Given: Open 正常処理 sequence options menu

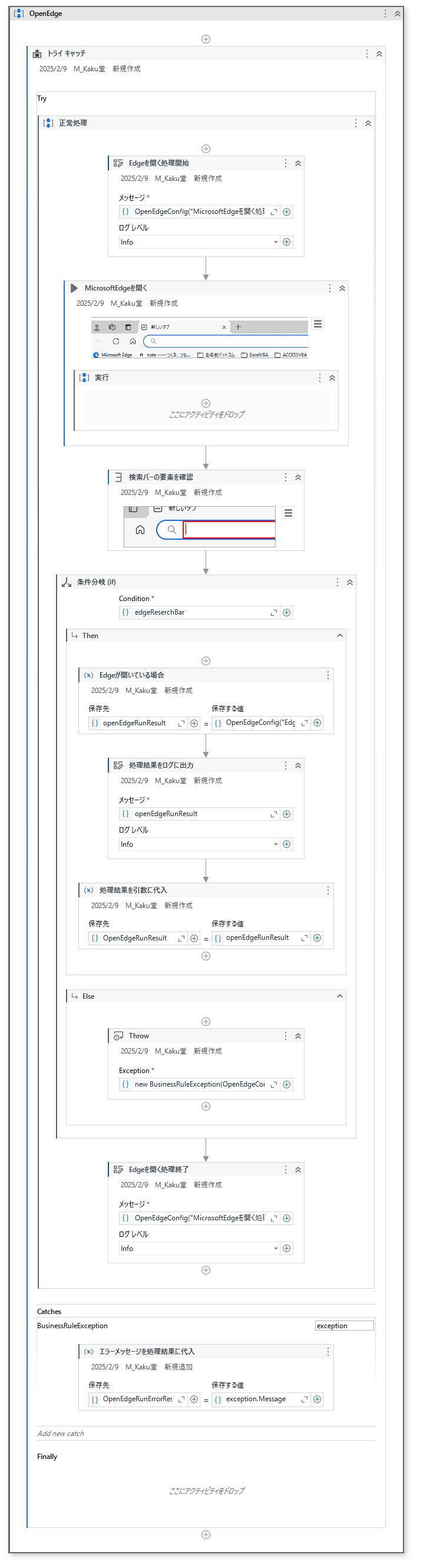Looking at the screenshot, I should 356,123.
